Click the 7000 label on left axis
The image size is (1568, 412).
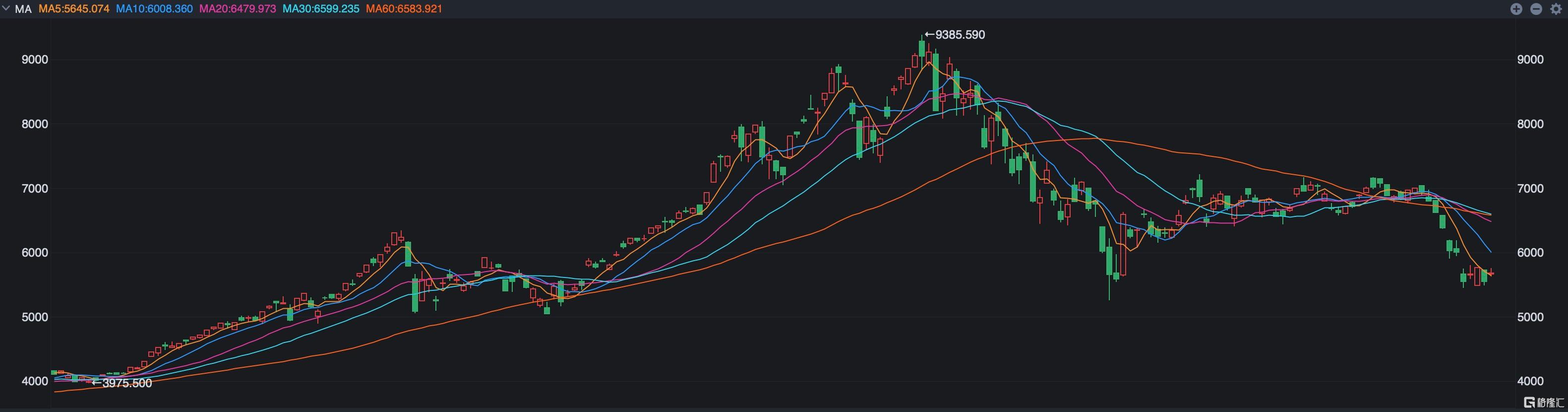[x=35, y=188]
